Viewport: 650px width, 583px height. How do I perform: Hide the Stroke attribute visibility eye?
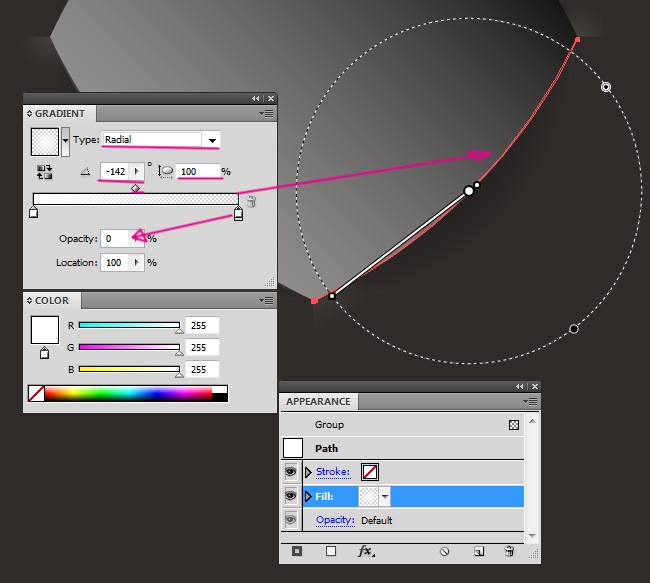pos(291,472)
